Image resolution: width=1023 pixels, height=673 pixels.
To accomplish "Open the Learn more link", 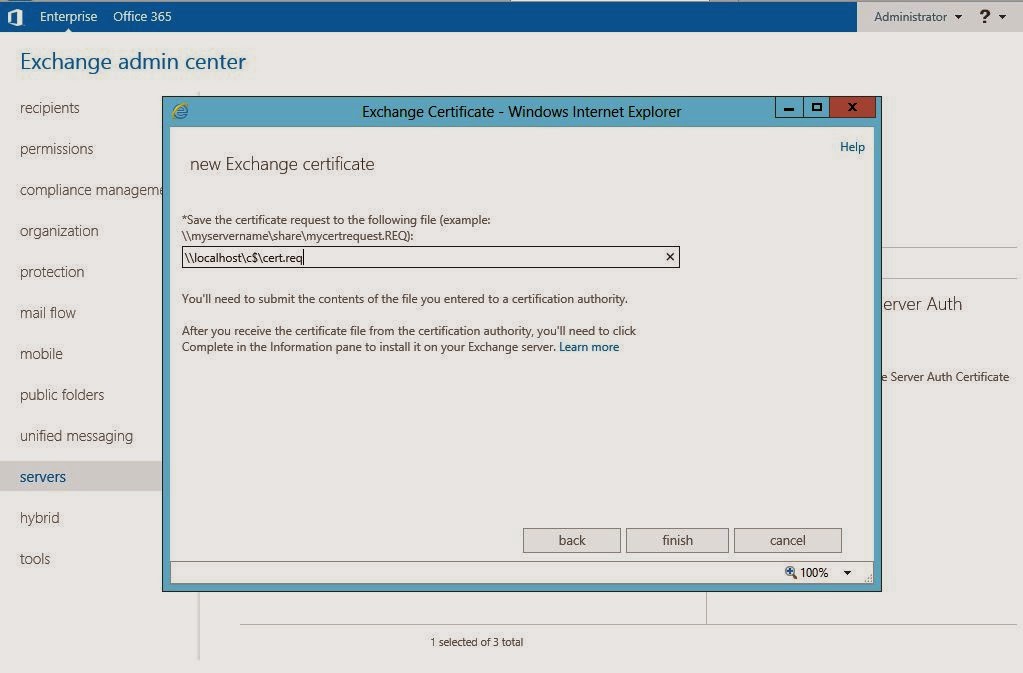I will coord(589,347).
